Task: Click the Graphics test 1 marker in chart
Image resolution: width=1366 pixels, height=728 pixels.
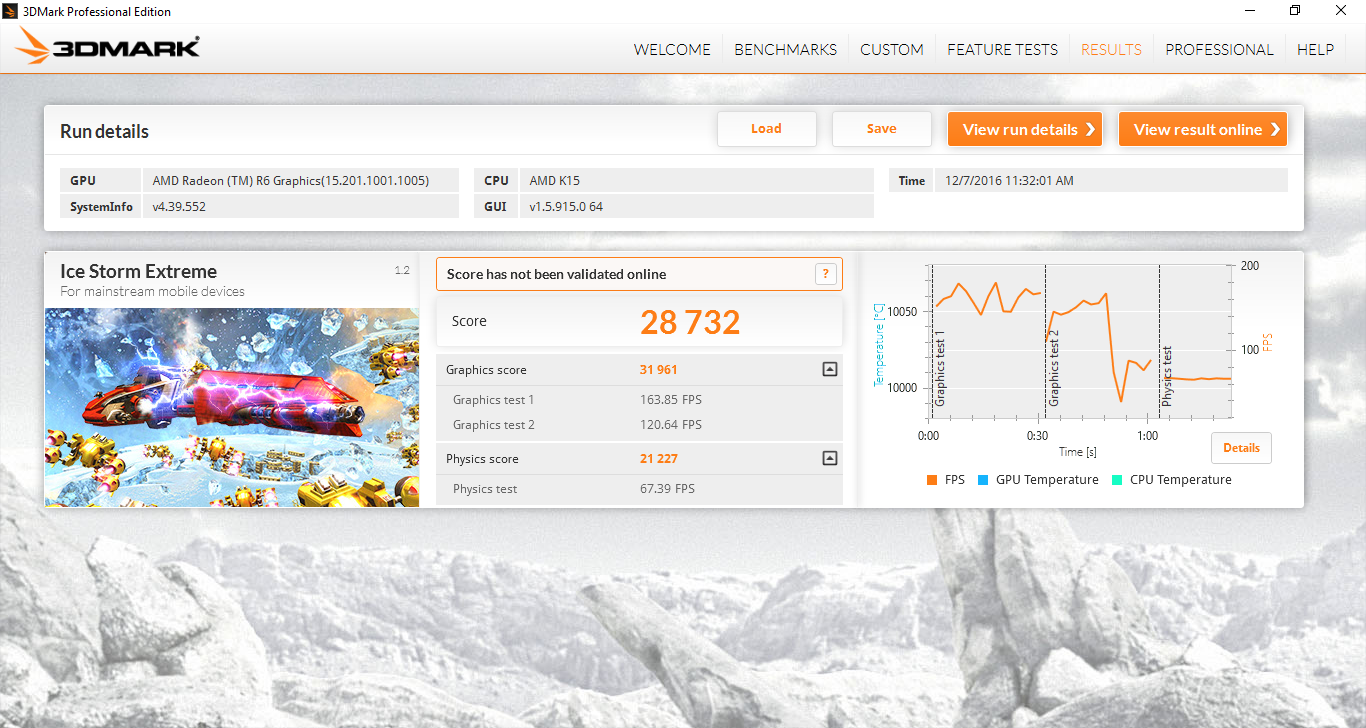Action: pos(940,369)
